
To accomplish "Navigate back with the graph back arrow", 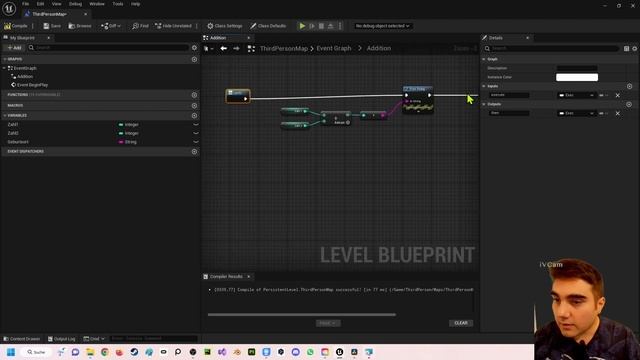I will pos(224,49).
